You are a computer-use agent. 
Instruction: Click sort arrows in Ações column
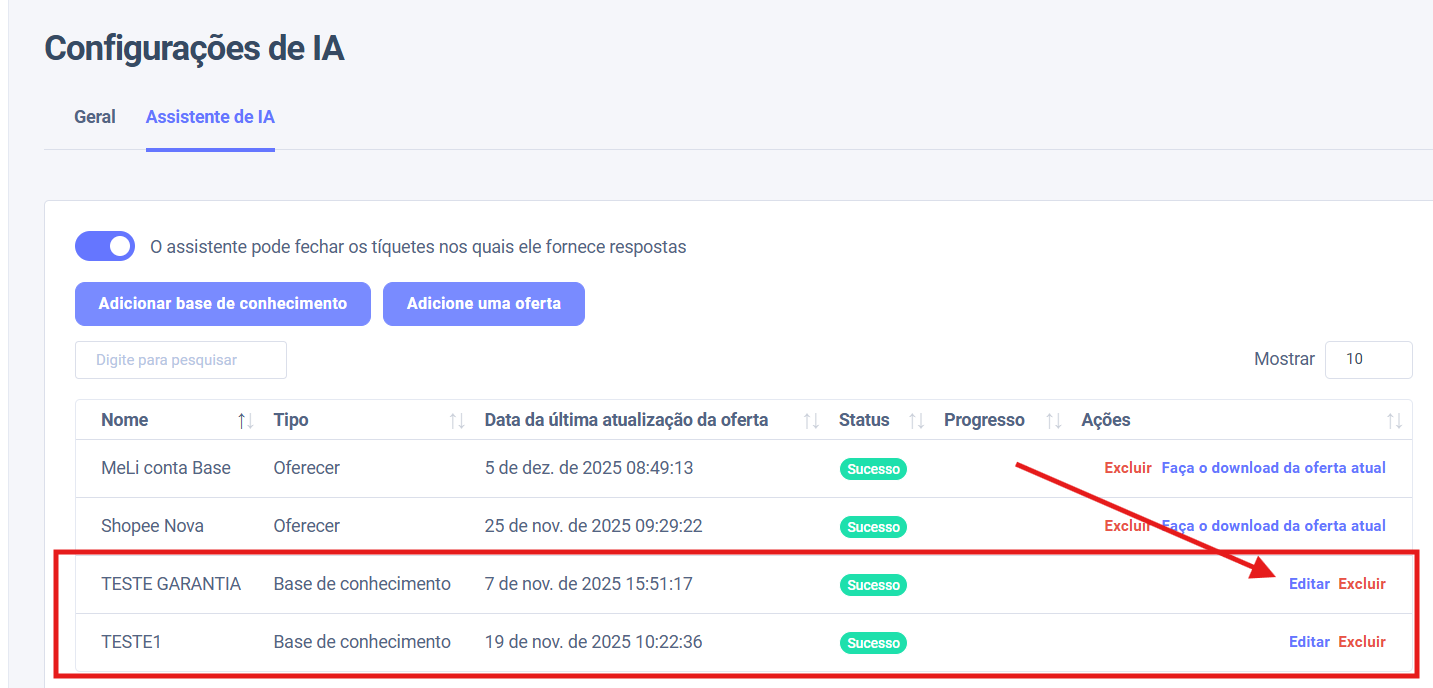point(1394,421)
